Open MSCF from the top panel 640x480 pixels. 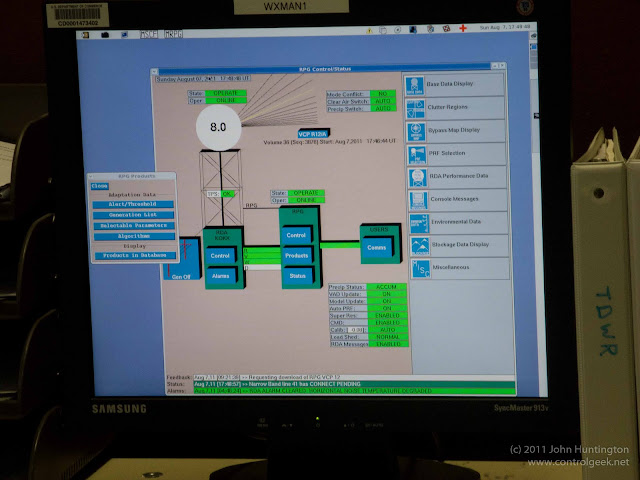coord(149,34)
